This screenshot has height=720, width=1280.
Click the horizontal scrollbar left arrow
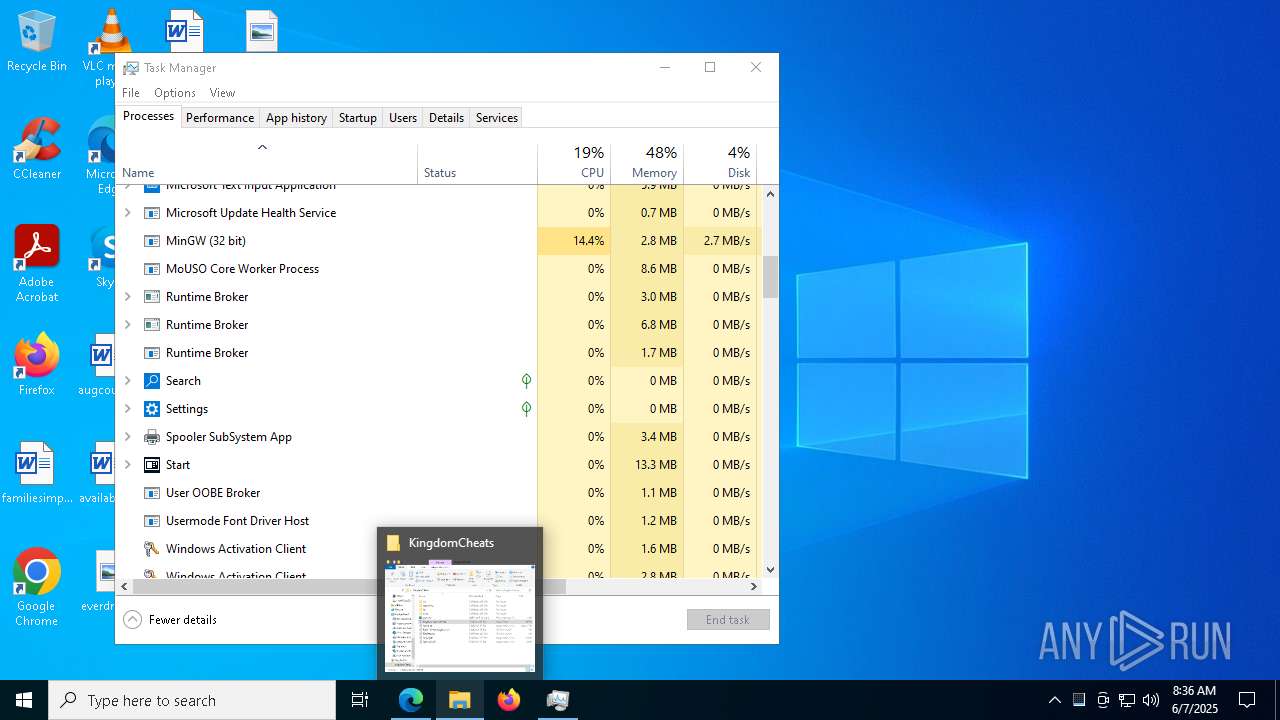pyautogui.click(x=124, y=587)
